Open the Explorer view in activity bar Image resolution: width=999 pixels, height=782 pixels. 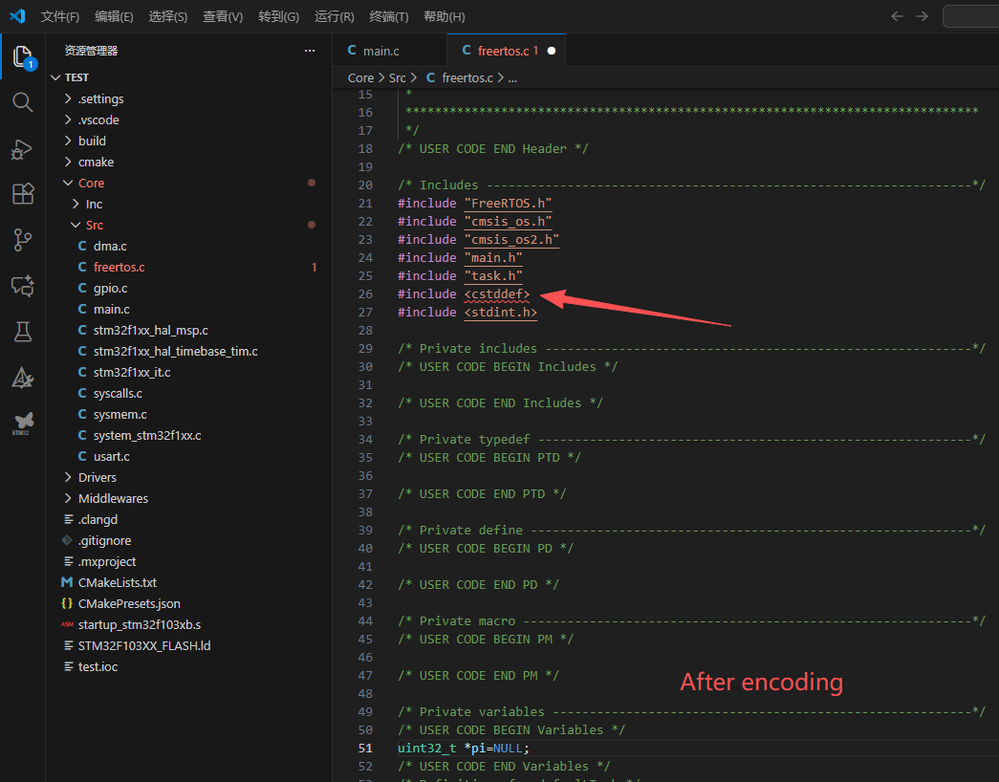pyautogui.click(x=22, y=56)
